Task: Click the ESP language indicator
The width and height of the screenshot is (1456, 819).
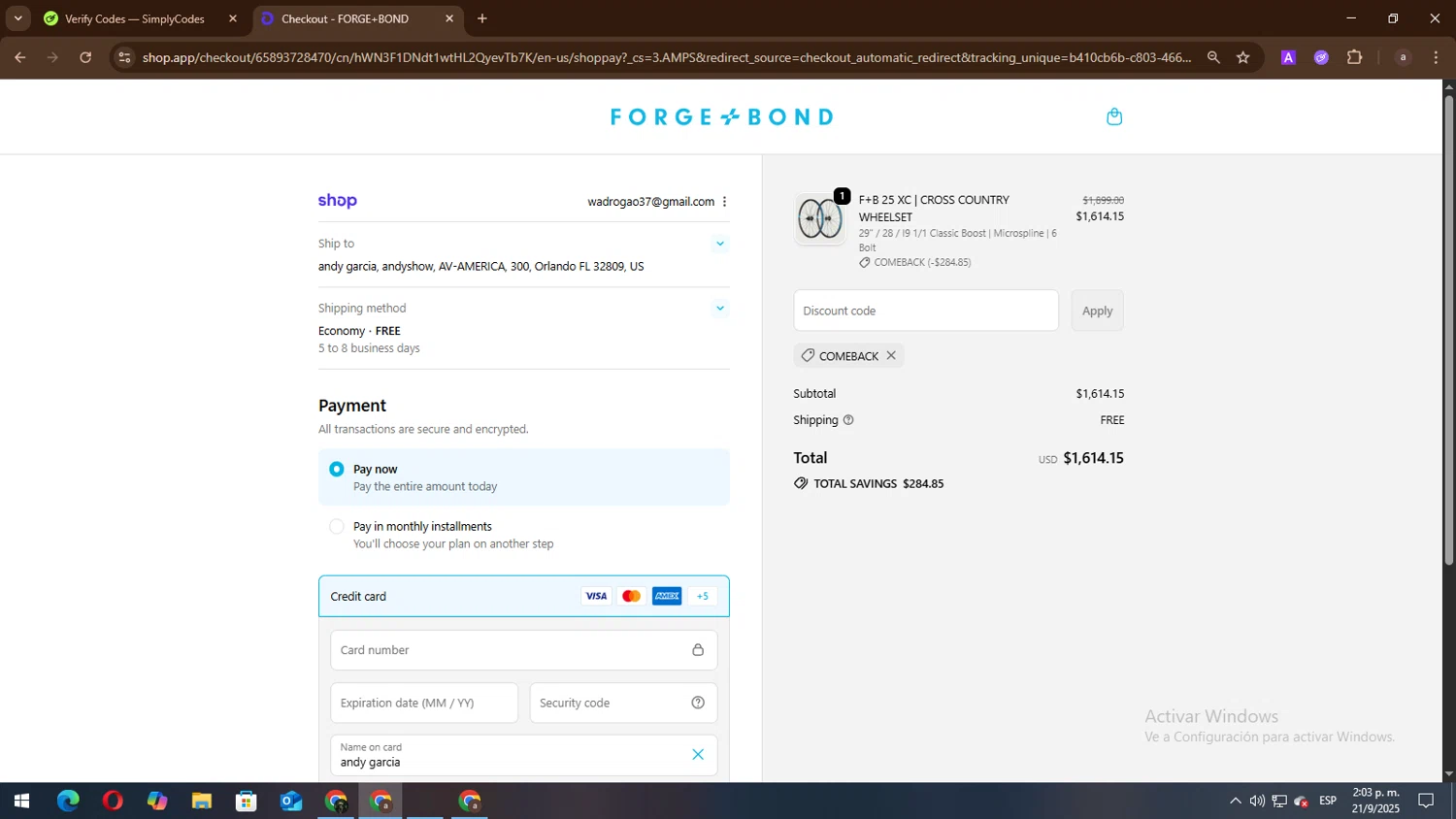Action: [1328, 801]
